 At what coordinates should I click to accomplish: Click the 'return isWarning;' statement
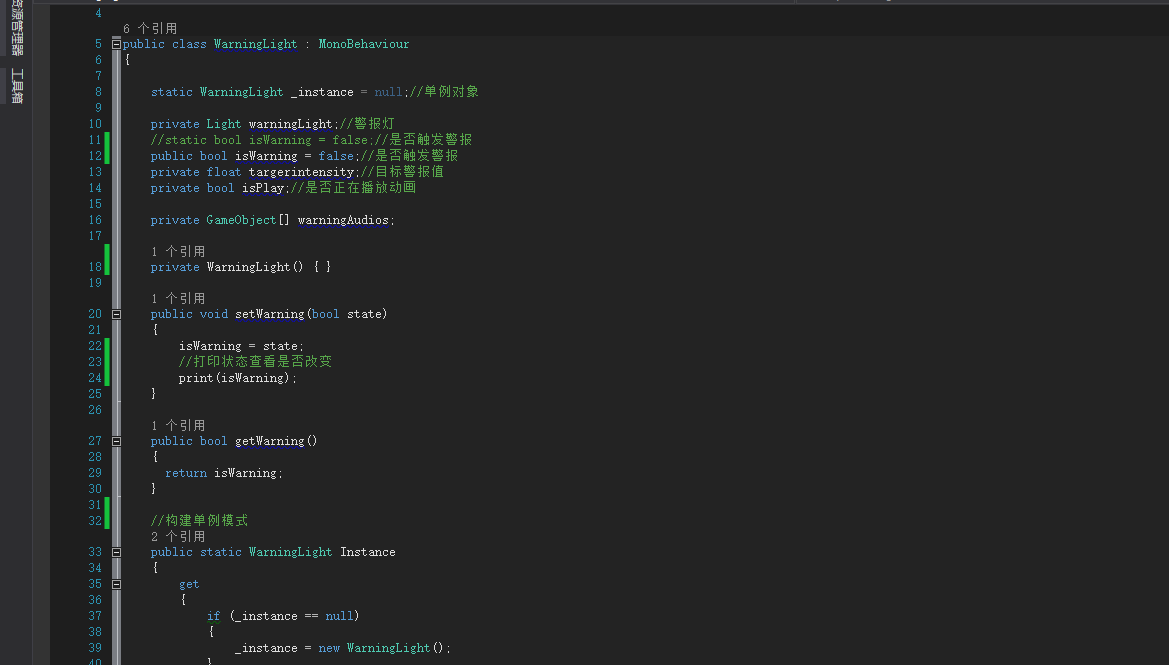pyautogui.click(x=224, y=473)
